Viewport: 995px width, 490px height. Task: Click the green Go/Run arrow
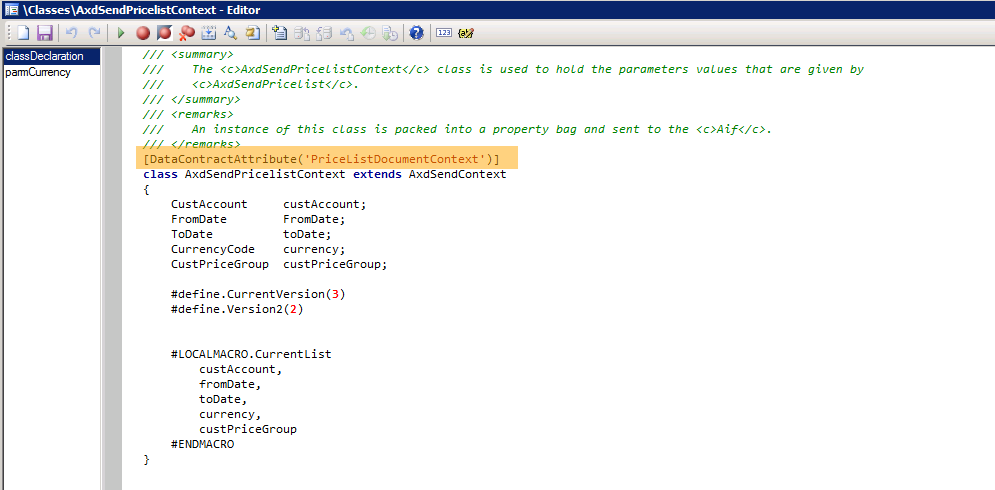tap(121, 33)
